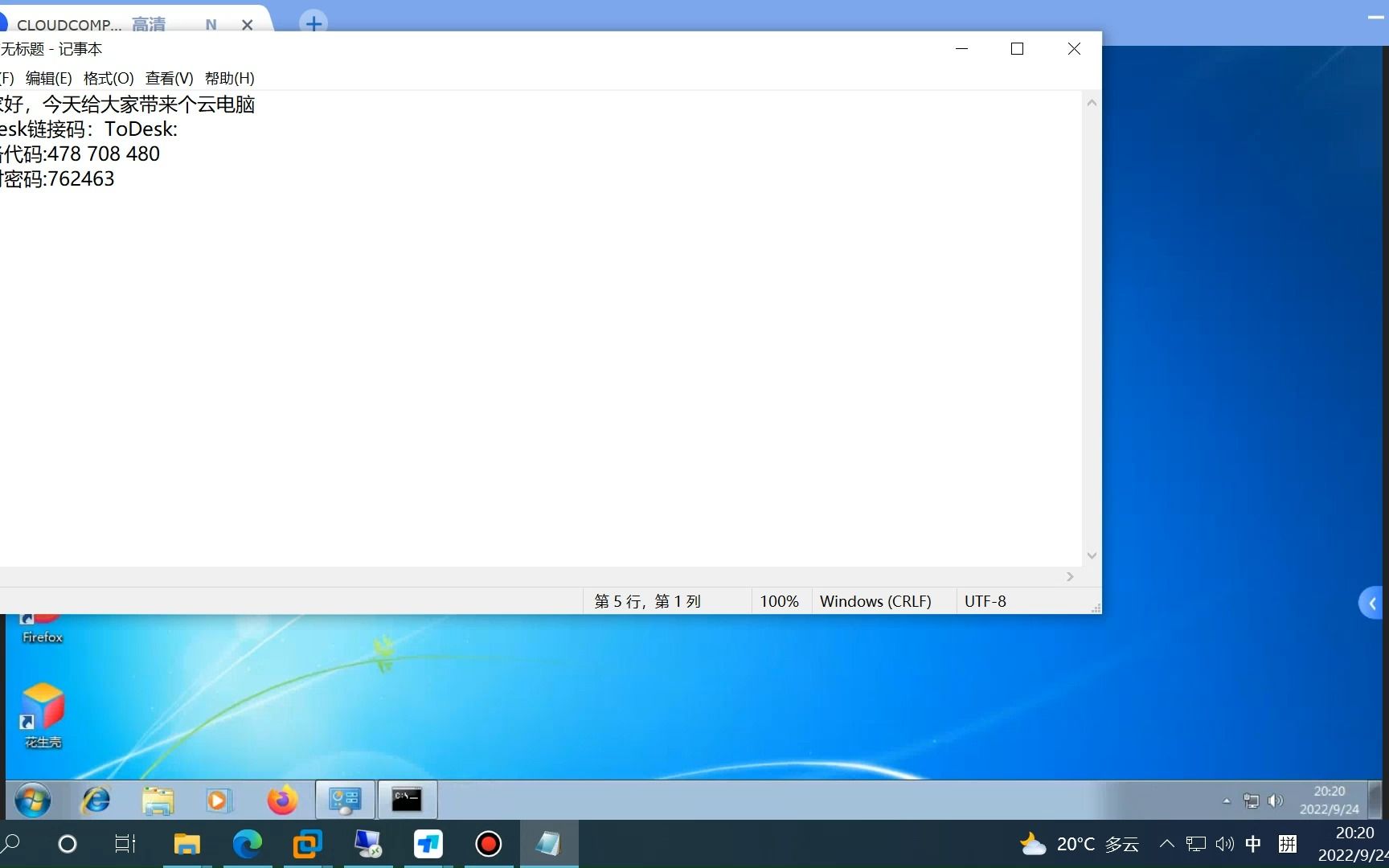
Task: Launch Microsoft Edge from host taskbar
Action: pyautogui.click(x=248, y=844)
